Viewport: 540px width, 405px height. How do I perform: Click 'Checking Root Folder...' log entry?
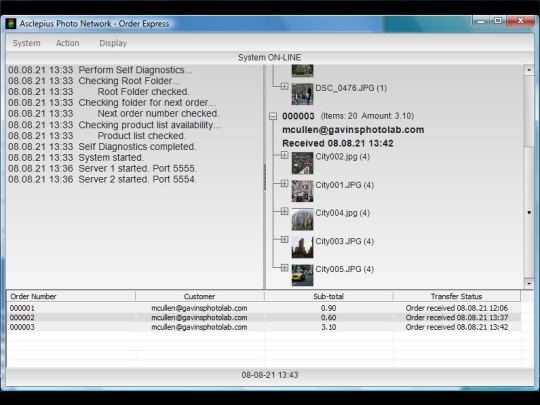(94, 81)
